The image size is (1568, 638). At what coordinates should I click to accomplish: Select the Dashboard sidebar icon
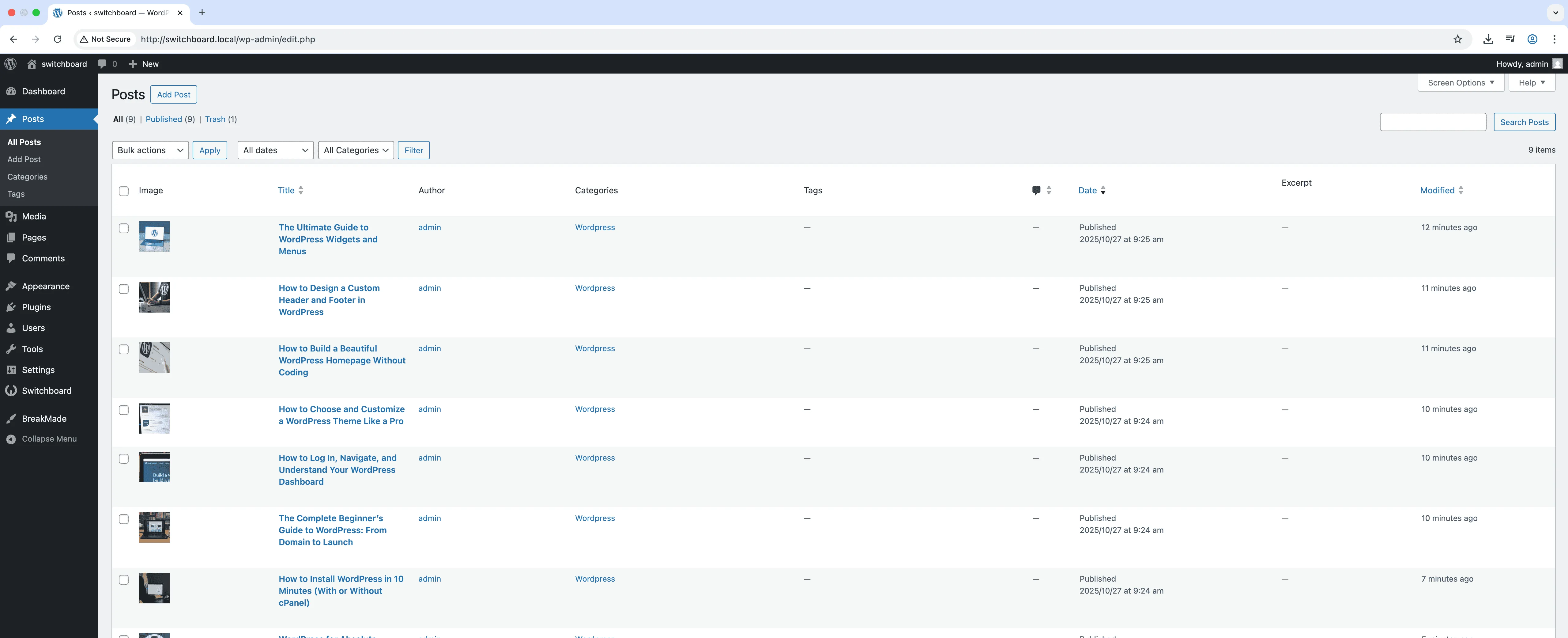[x=12, y=91]
